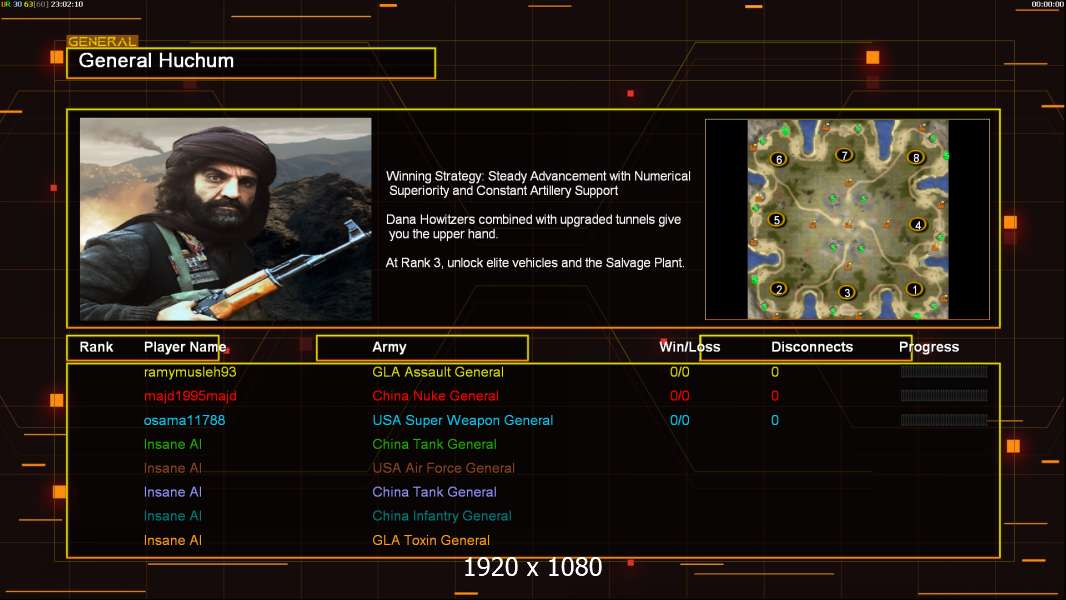1066x600 pixels.
Task: Select player majd1995majd
Action: pos(190,396)
